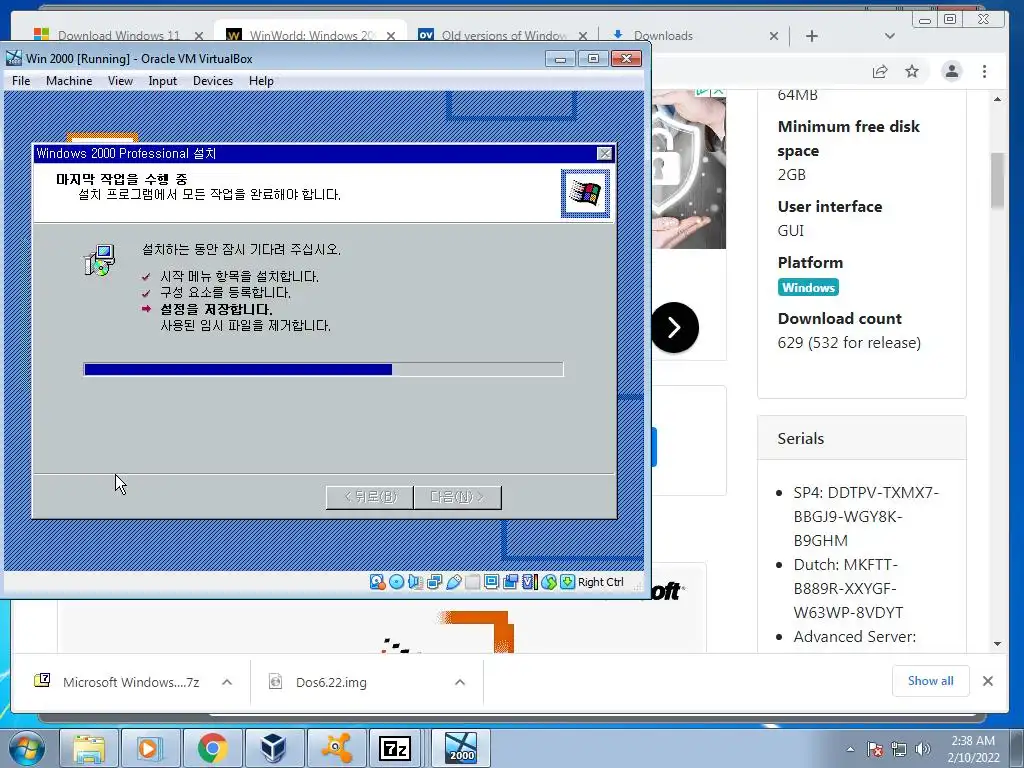Screen dimensions: 1024x768
Task: Close the Downloads tab
Action: click(x=774, y=36)
